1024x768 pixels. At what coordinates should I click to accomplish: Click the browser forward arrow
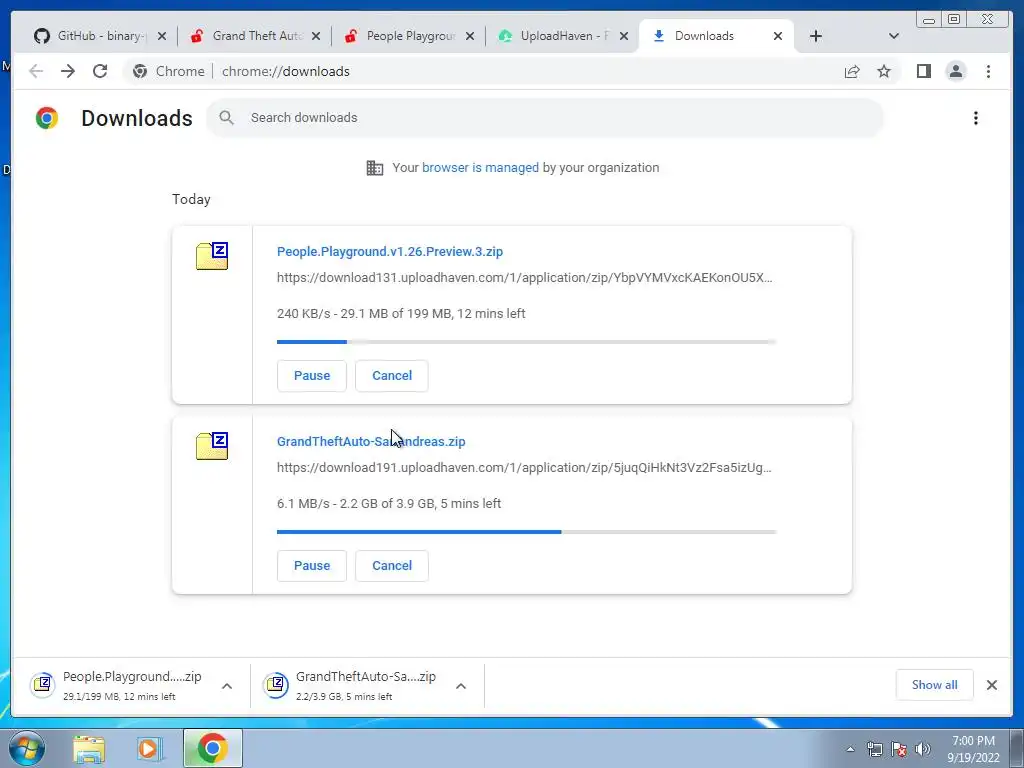click(68, 71)
